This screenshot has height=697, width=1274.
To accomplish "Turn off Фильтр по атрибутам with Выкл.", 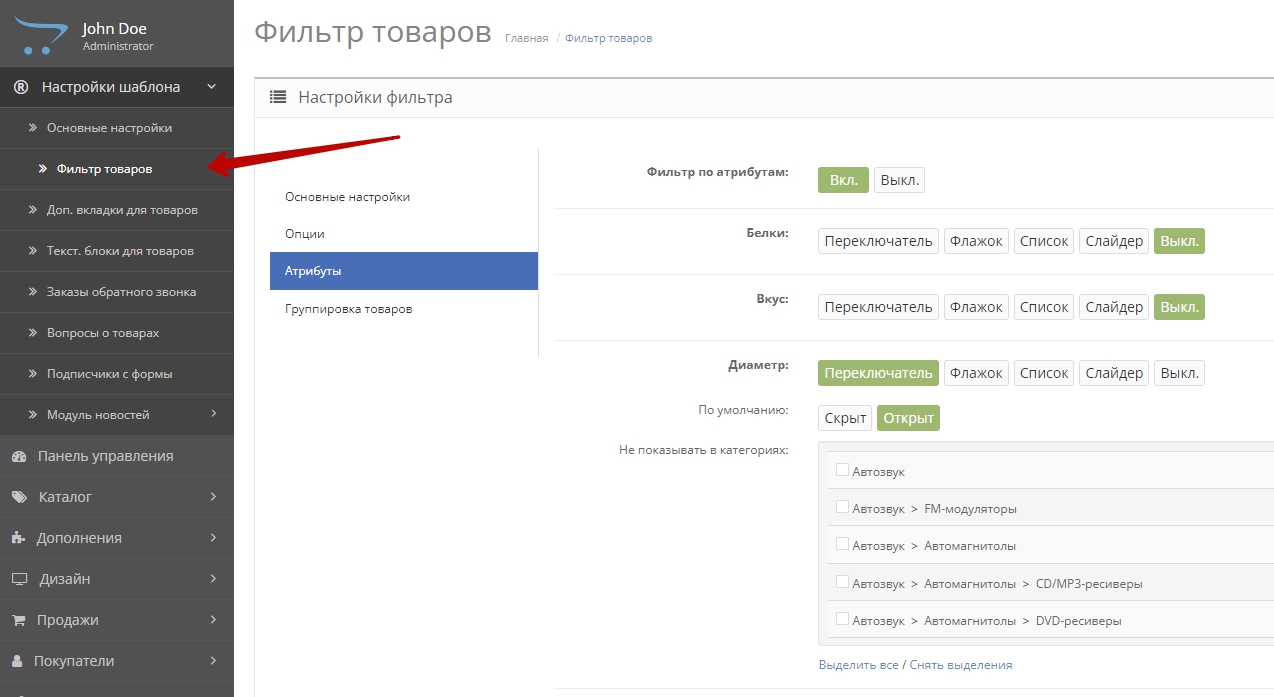I will [899, 180].
